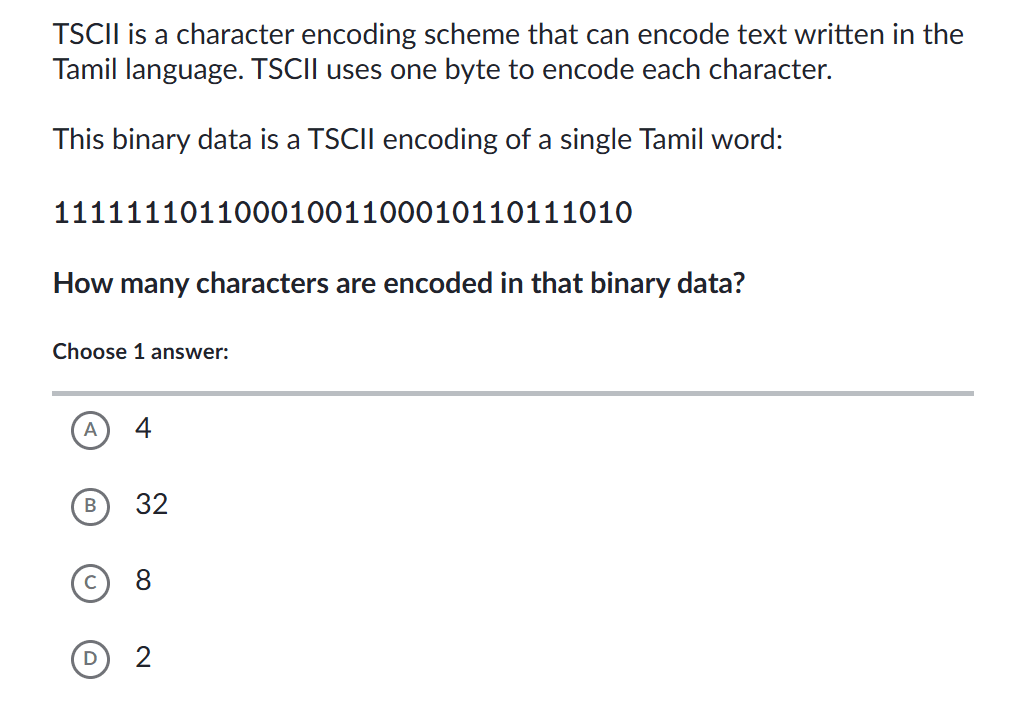Click the answer text "4"
The width and height of the screenshot is (1015, 717).
143,429
